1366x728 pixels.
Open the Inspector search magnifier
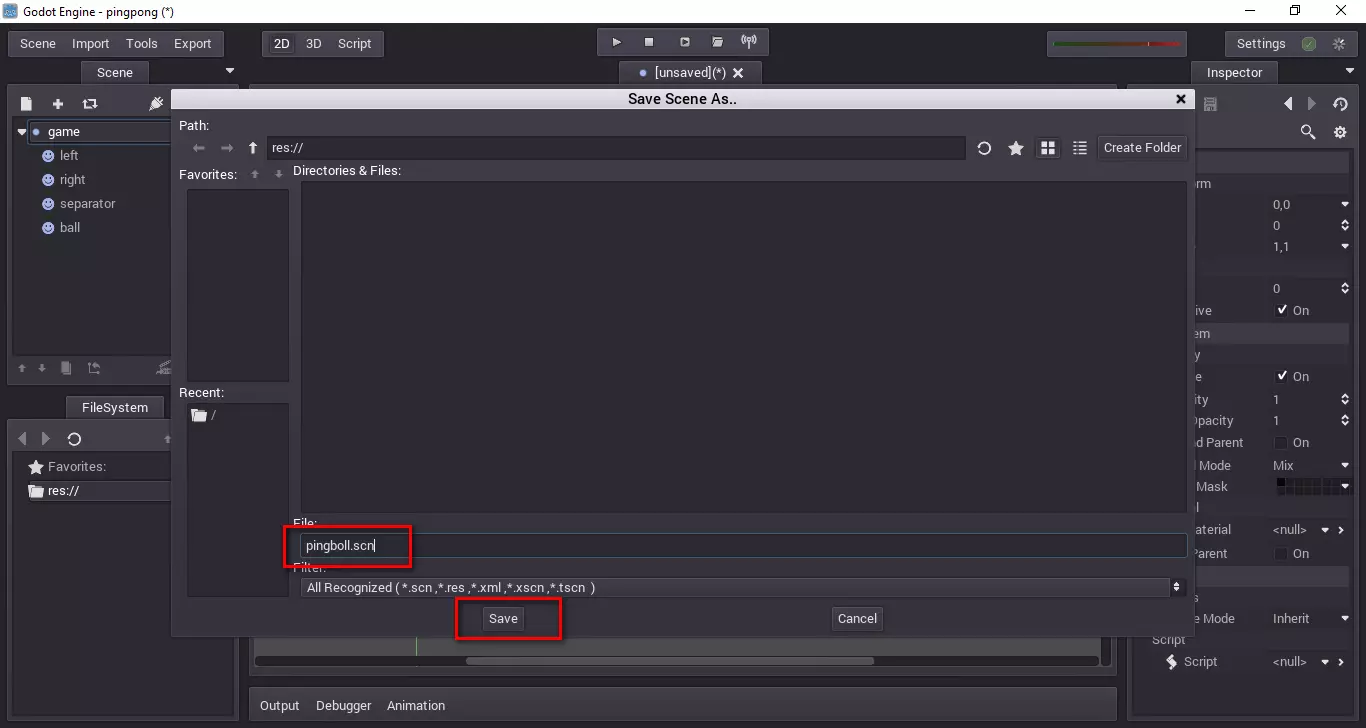point(1308,132)
